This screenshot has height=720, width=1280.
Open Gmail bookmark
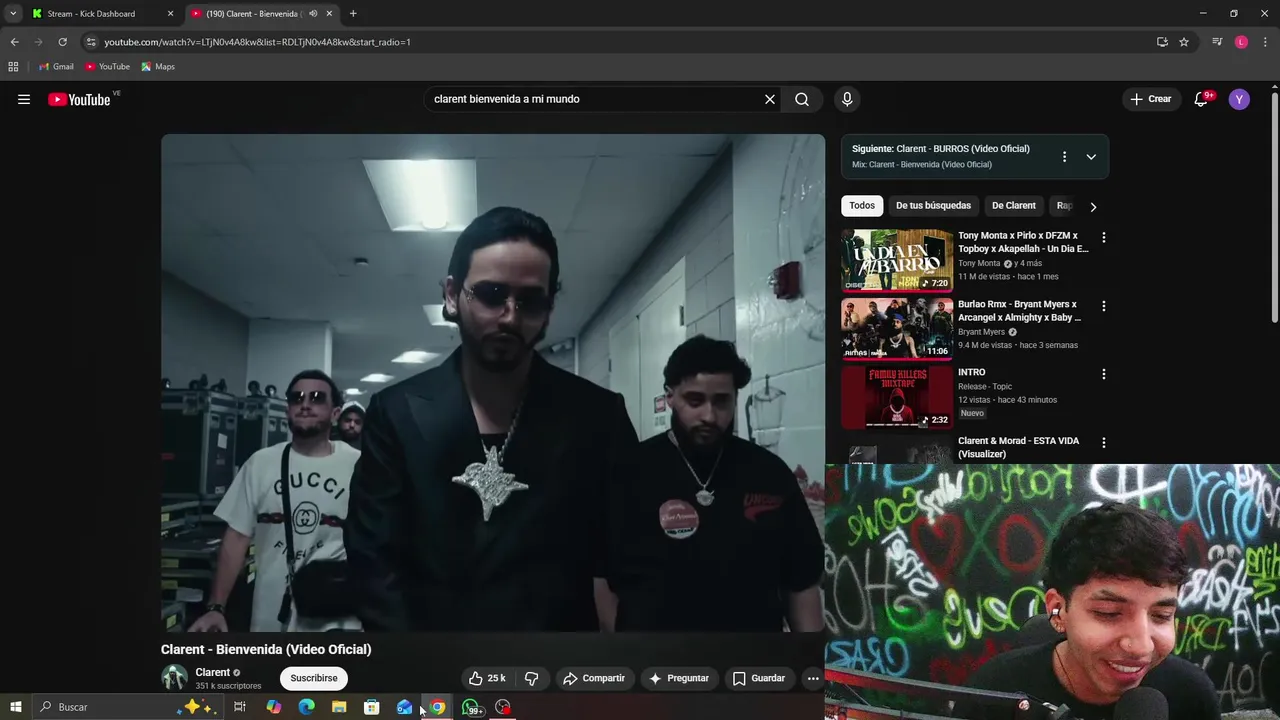[56, 67]
